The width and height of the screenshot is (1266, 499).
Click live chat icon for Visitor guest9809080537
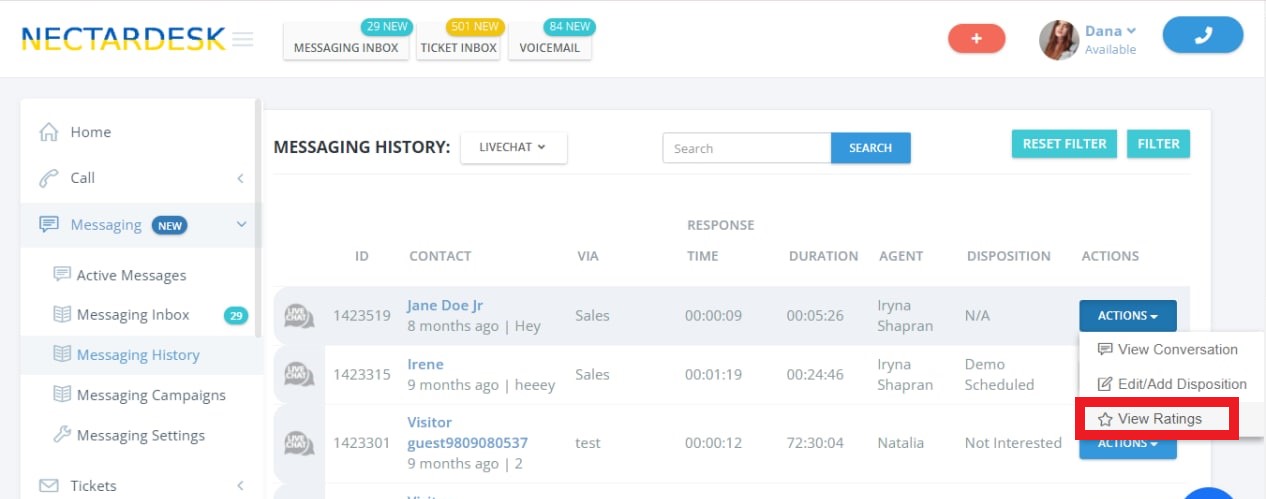click(299, 443)
